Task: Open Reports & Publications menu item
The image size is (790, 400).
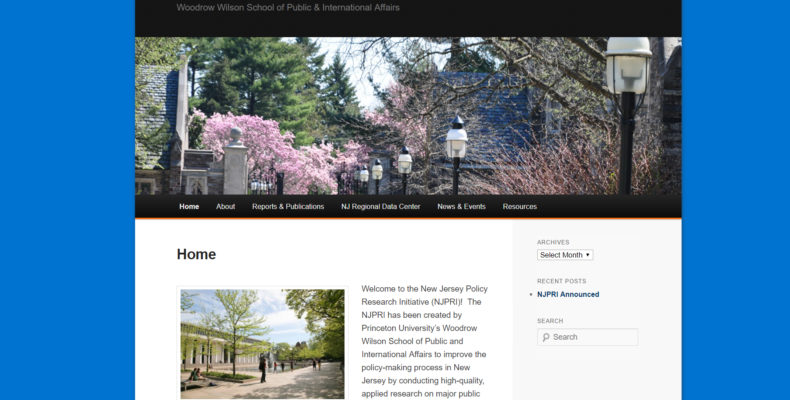Action: [288, 207]
